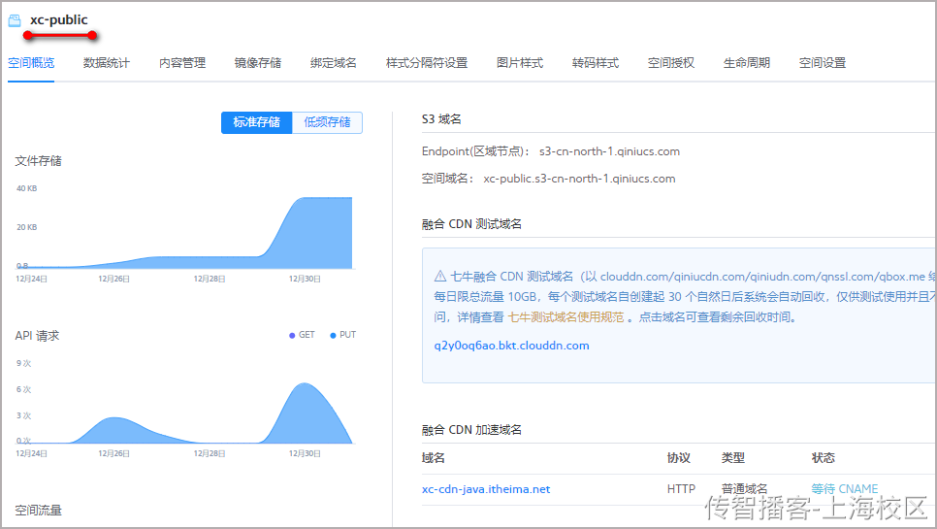Go to the 转码样式 tab
937x529 pixels.
[x=595, y=63]
